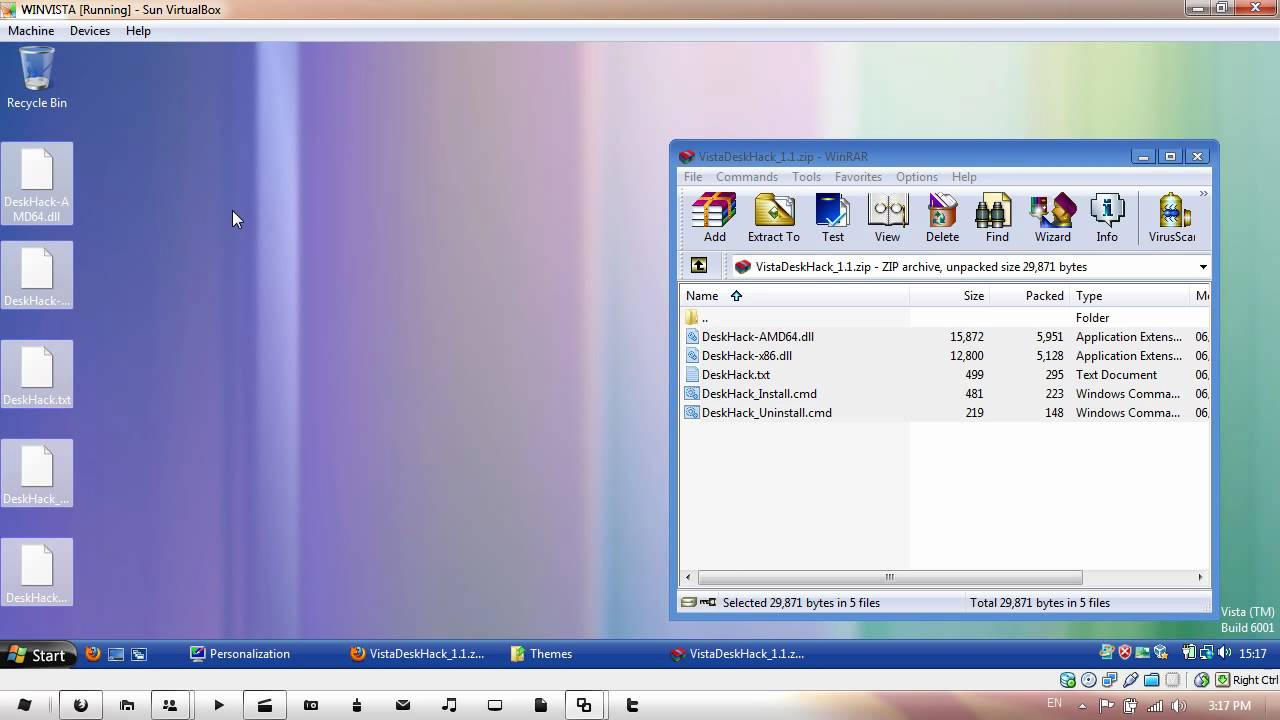
Task: Click the key icon in WinRAR status bar
Action: [x=708, y=602]
